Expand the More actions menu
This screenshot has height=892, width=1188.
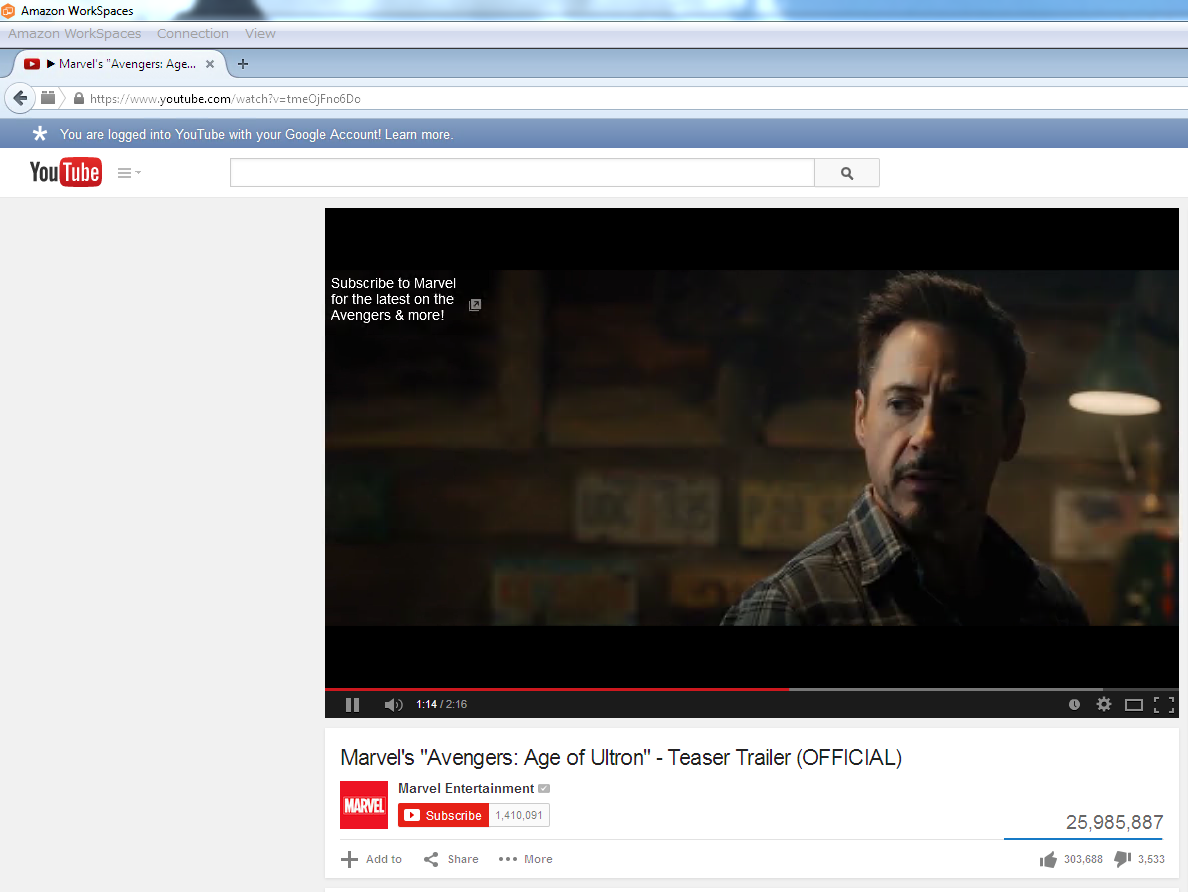(x=526, y=859)
